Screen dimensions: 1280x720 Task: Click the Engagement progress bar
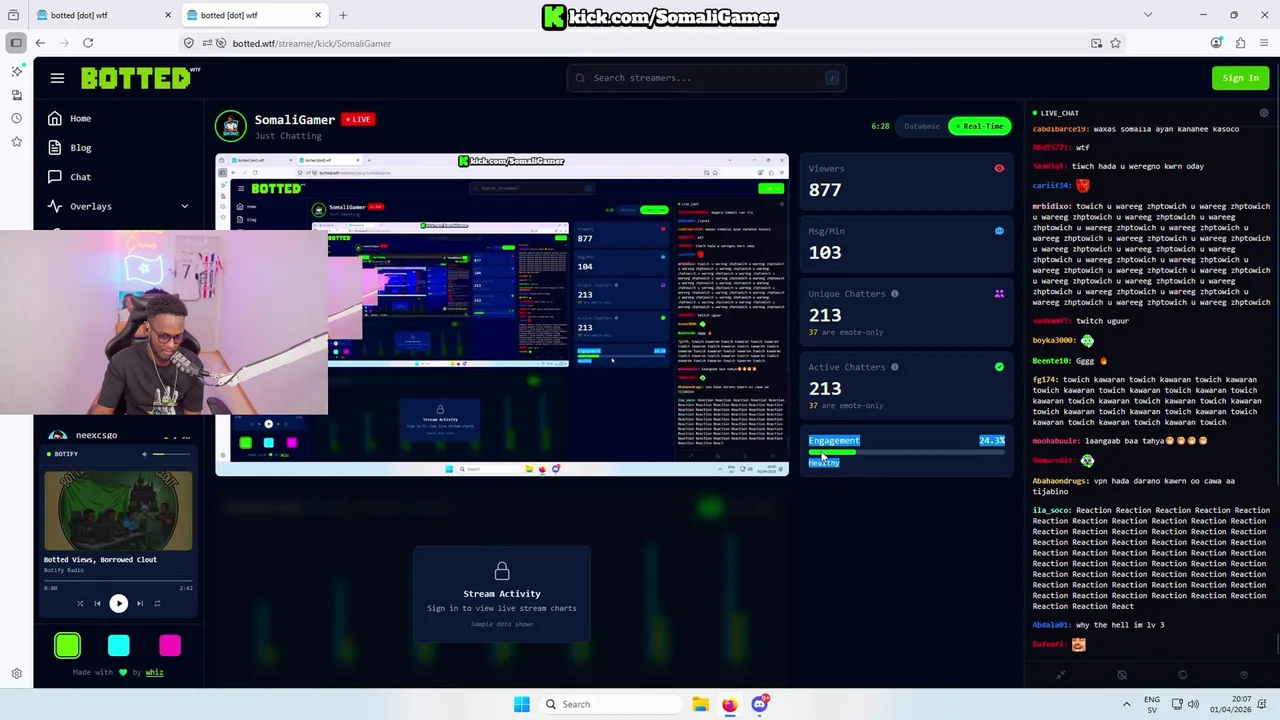tap(906, 452)
